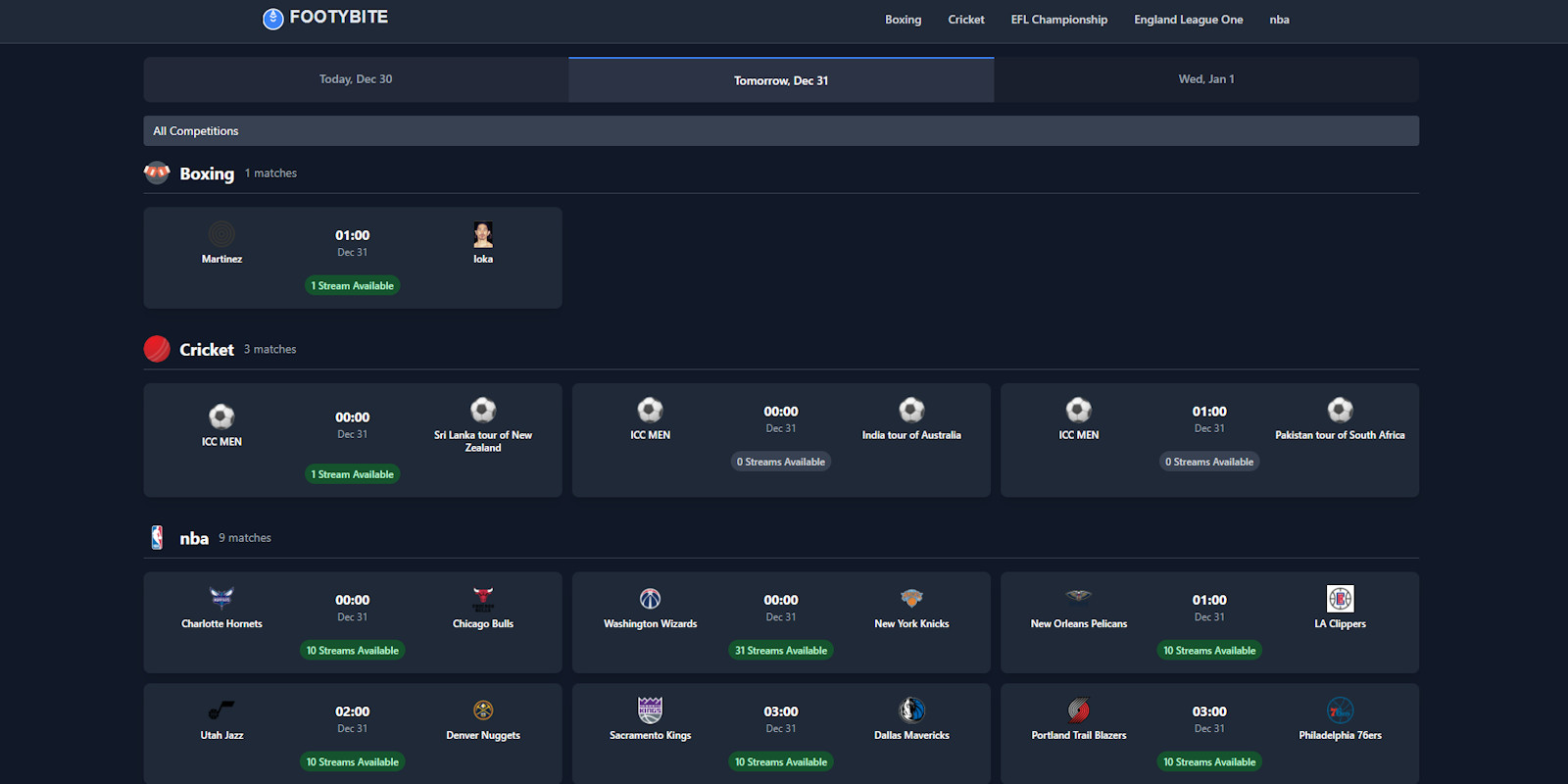Select the Charlotte Hornets team logo

221,598
